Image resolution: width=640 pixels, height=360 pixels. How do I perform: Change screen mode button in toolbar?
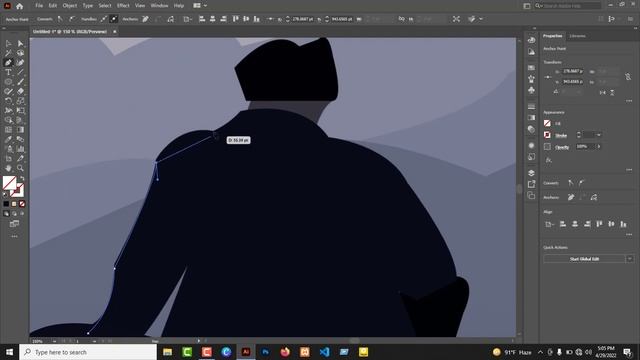pos(14,224)
